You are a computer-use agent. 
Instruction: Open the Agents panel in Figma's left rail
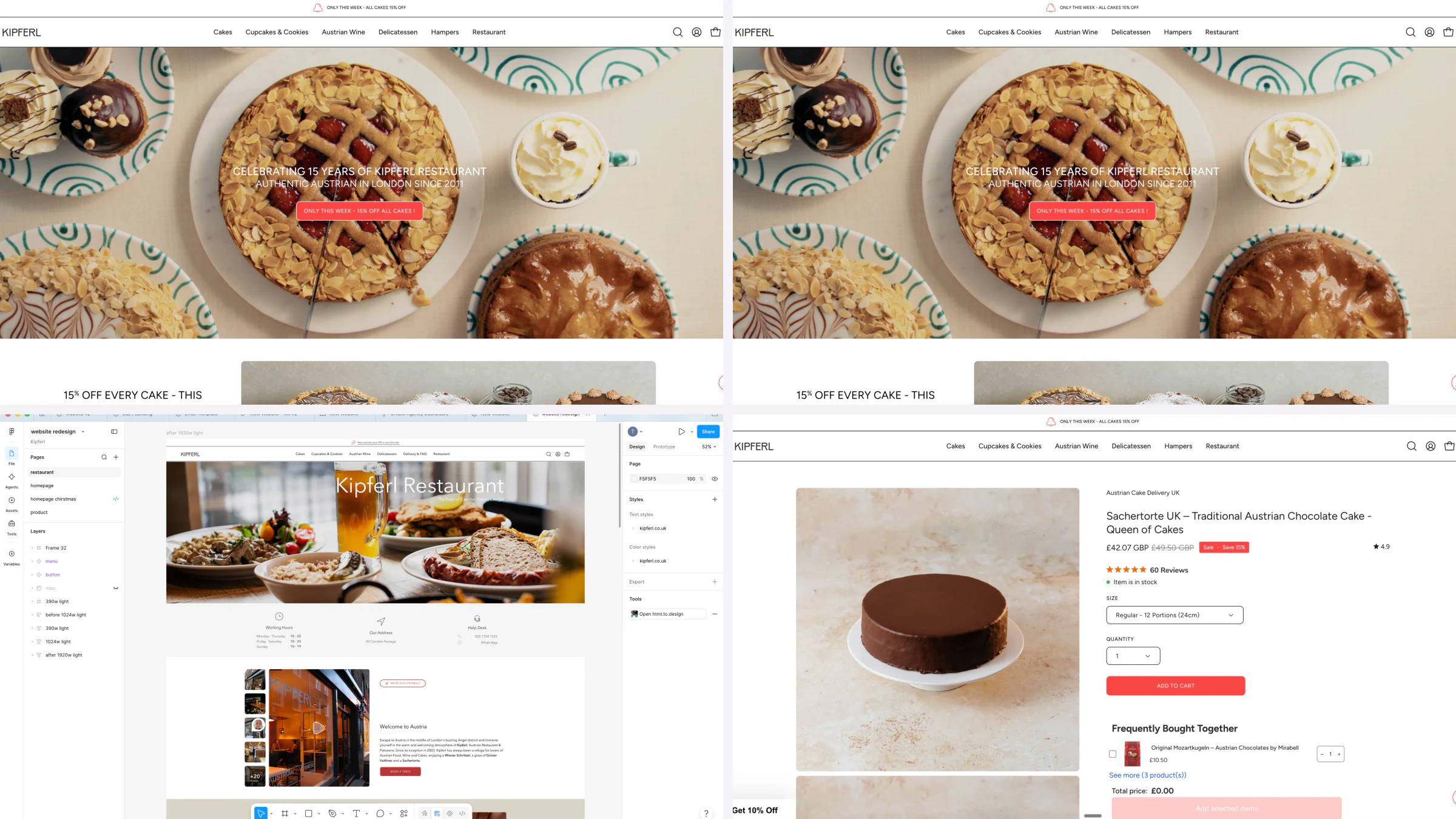[x=12, y=480]
